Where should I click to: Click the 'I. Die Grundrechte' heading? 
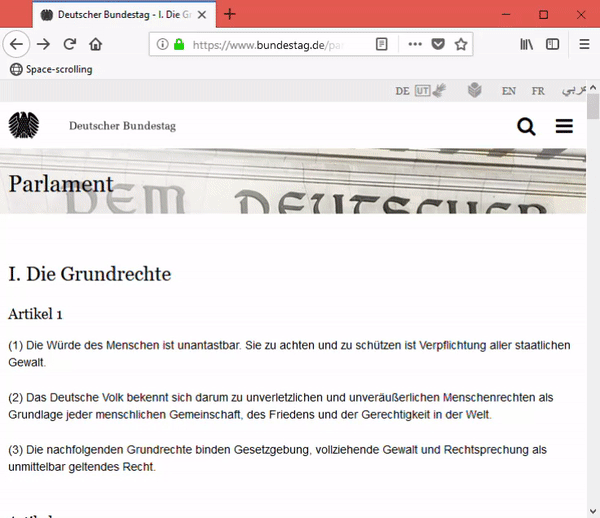click(90, 274)
